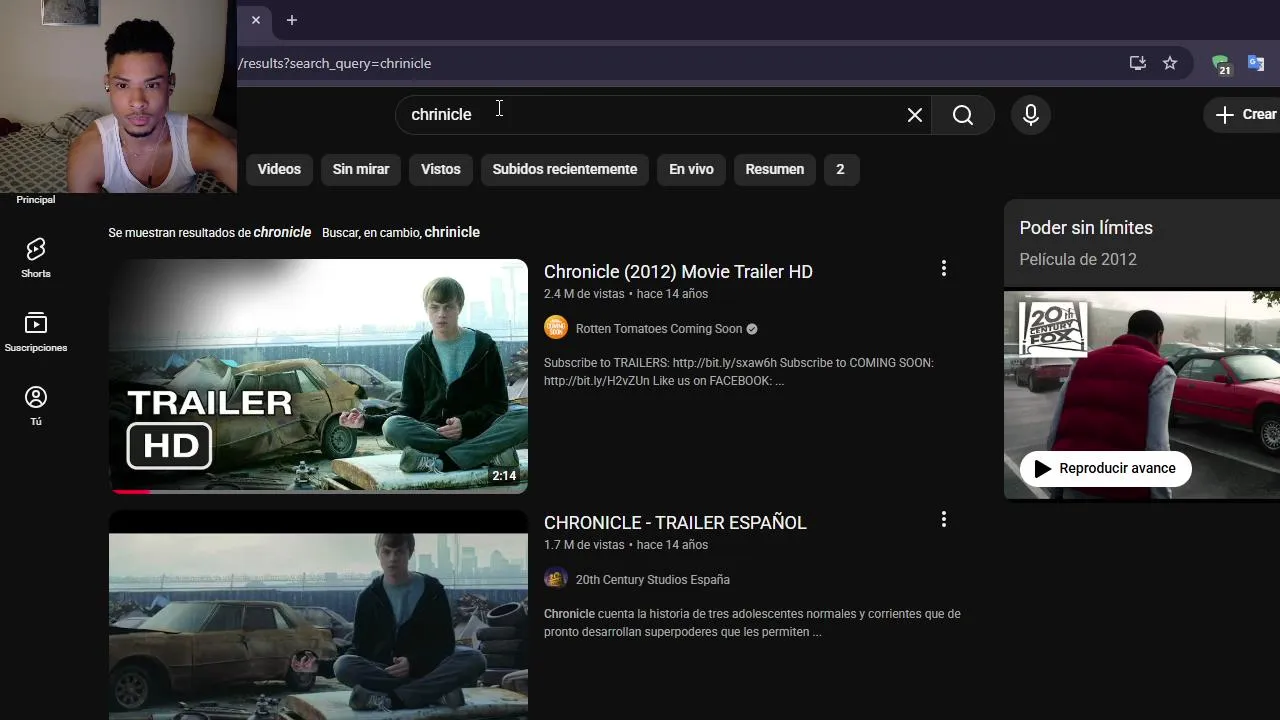Open Rotten Tomatoes Coming Soon channel name
This screenshot has width=1280, height=720.
659,329
